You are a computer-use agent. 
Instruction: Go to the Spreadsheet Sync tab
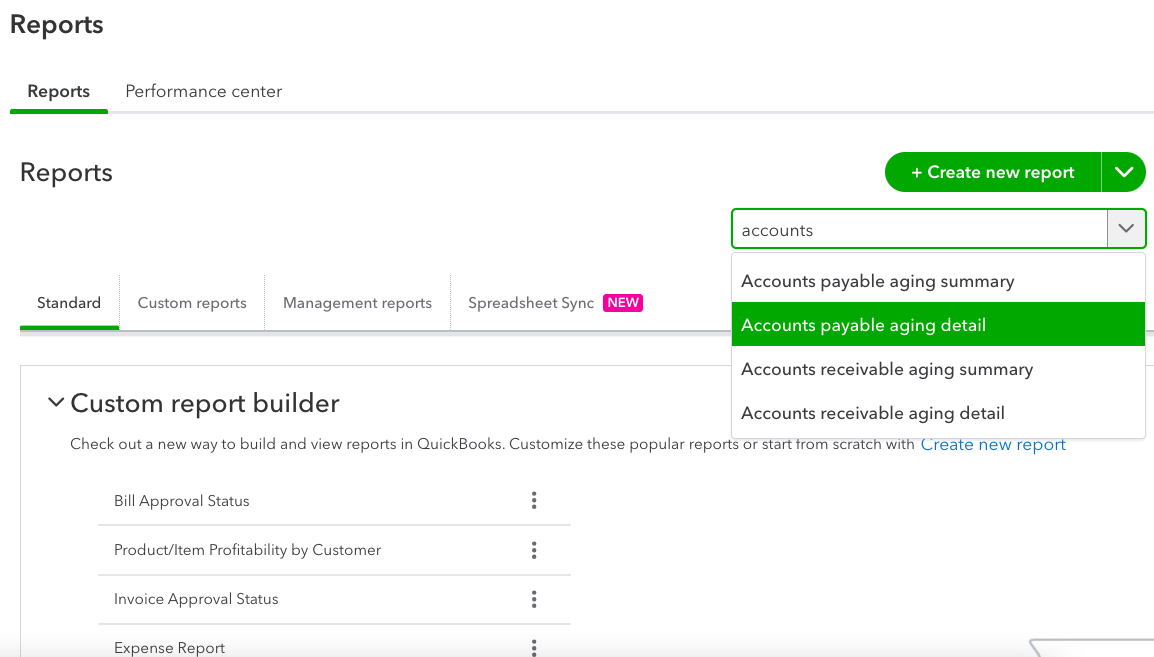[x=531, y=303]
